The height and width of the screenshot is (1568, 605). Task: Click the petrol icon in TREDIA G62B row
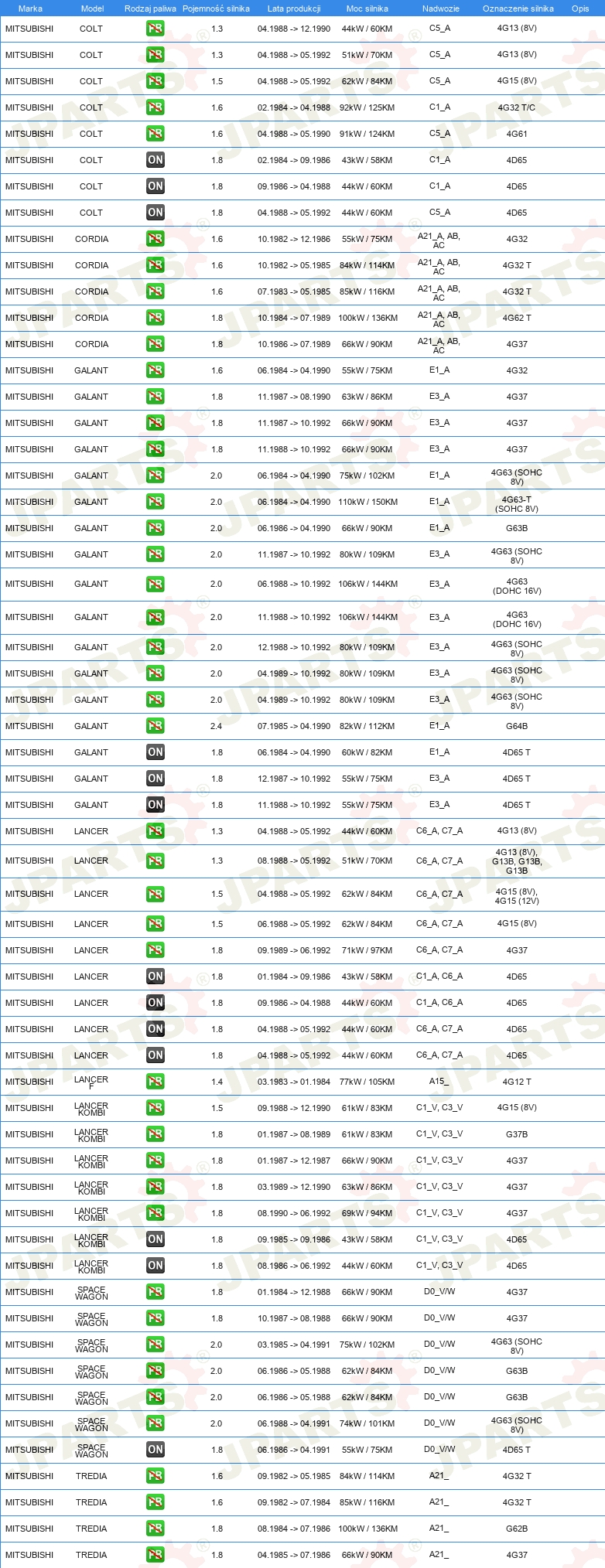tap(156, 1529)
